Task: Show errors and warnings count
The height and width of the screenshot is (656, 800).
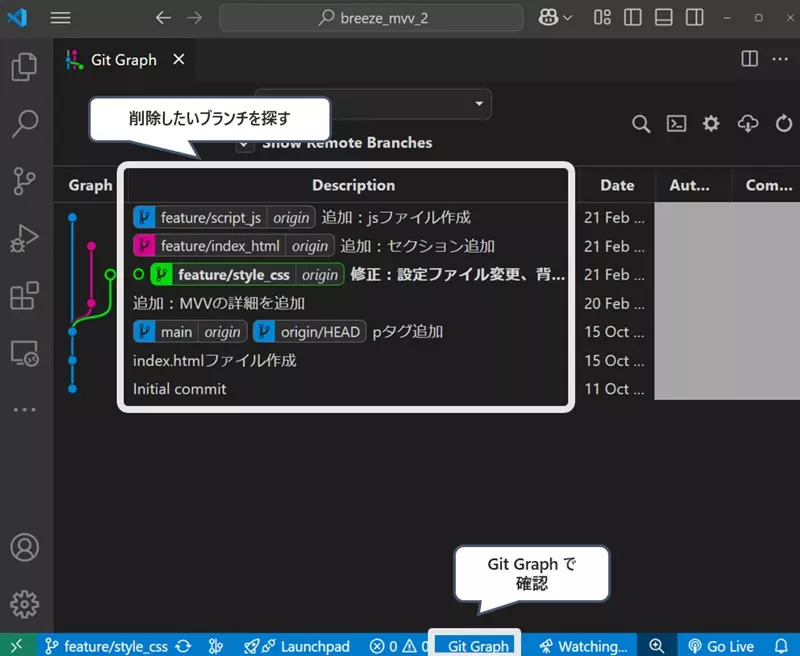Action: pos(398,646)
